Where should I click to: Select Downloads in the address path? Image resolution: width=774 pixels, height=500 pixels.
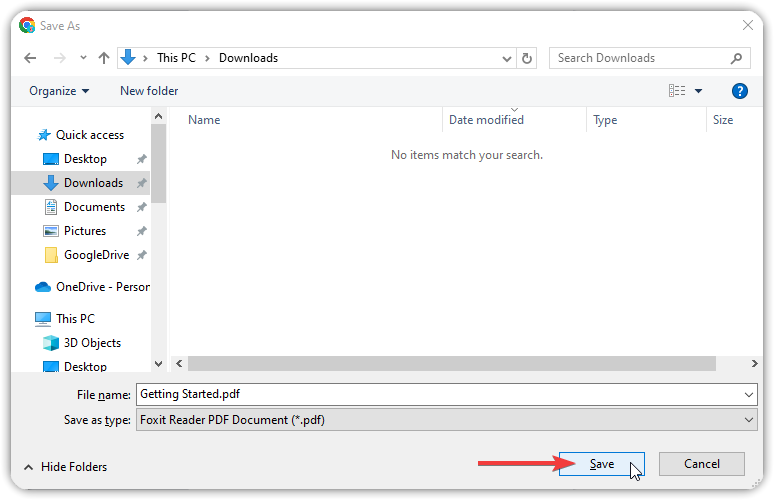(x=248, y=58)
